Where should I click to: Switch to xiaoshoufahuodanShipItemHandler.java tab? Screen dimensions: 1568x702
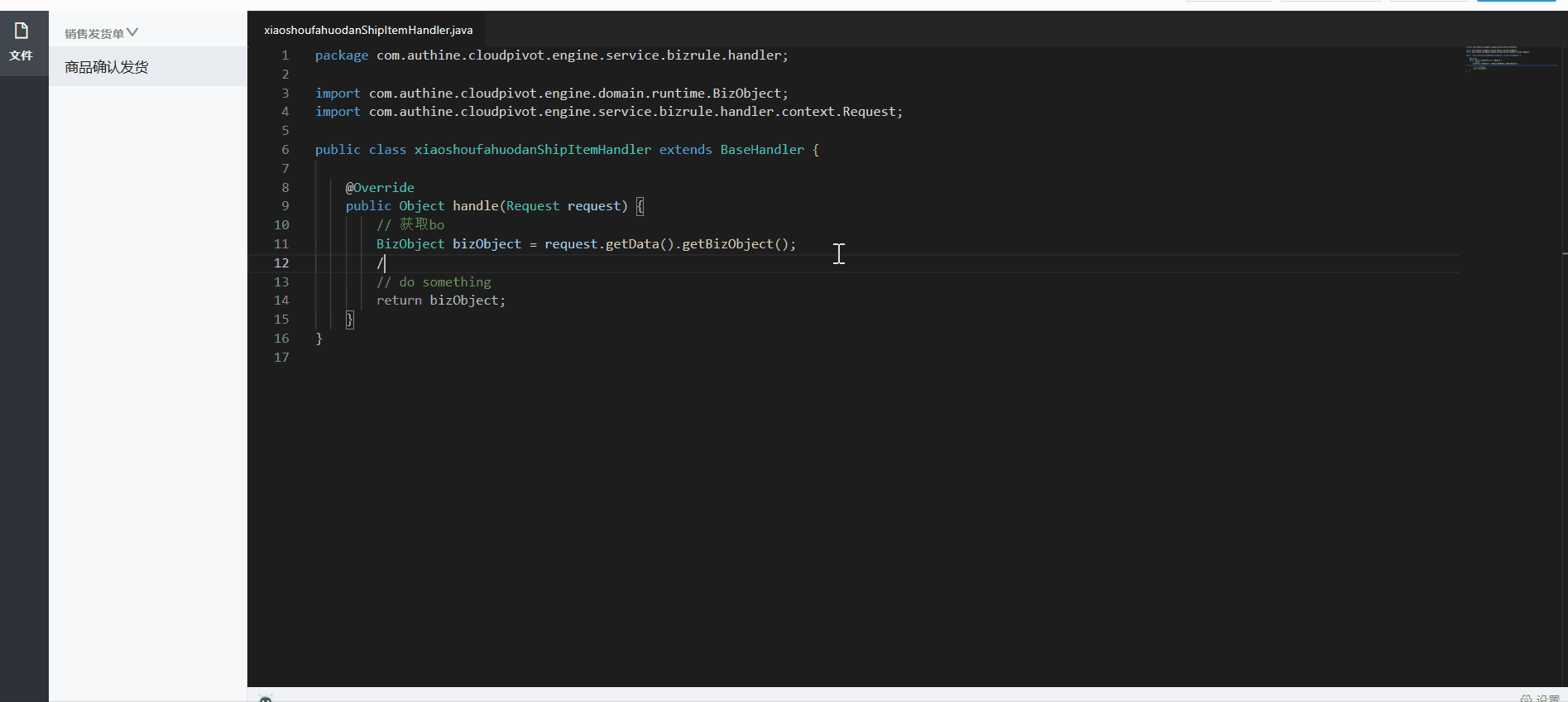tap(368, 30)
